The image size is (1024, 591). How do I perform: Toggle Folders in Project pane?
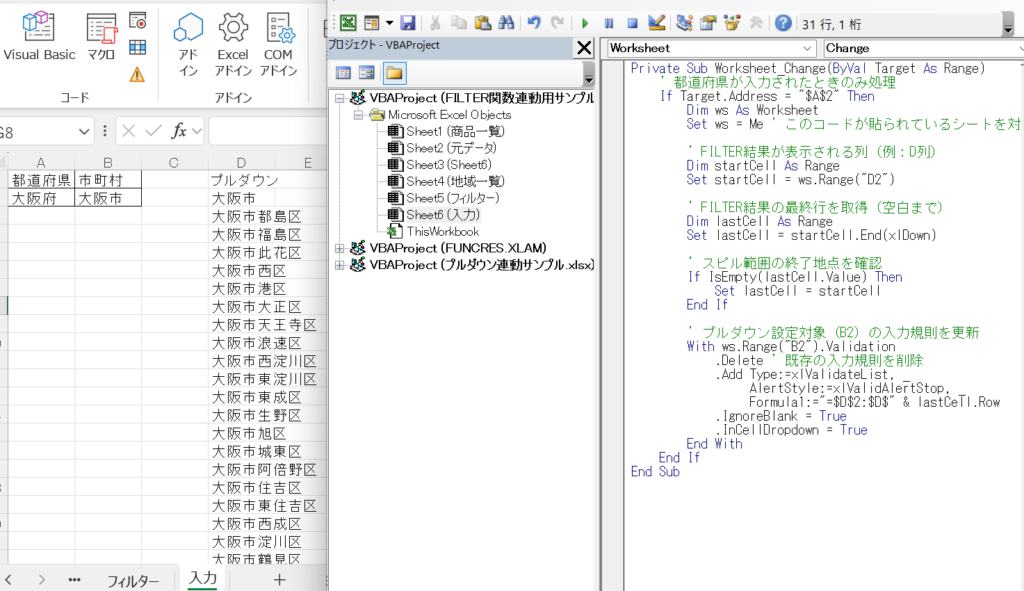pos(394,72)
